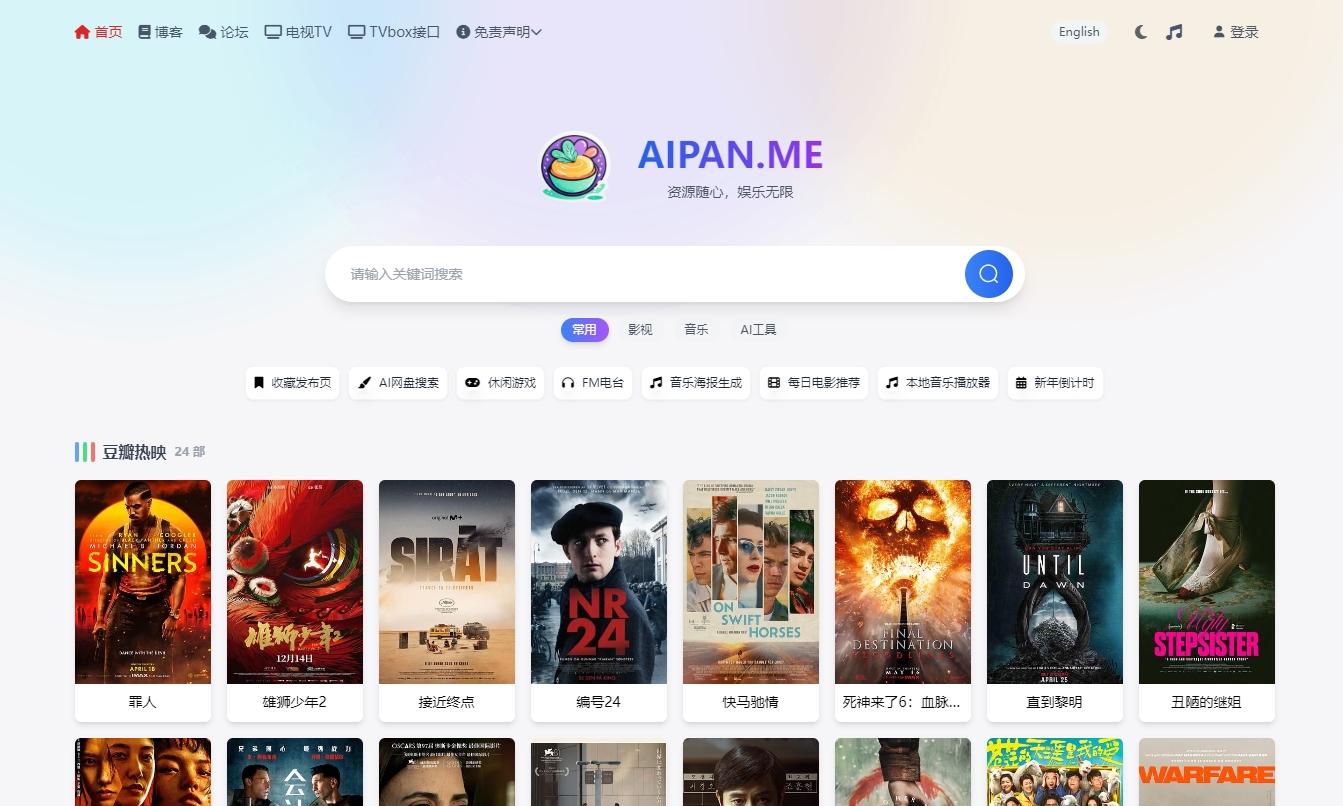Open the NR 24 movie poster
The height and width of the screenshot is (806, 1343).
[599, 582]
